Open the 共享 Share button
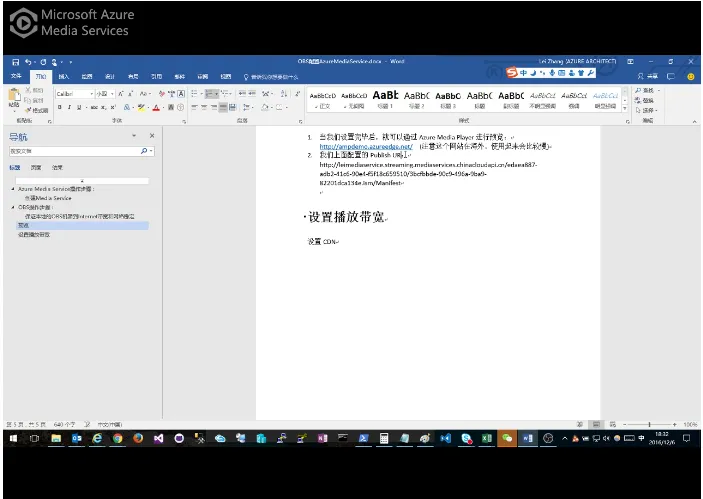 [x=648, y=76]
